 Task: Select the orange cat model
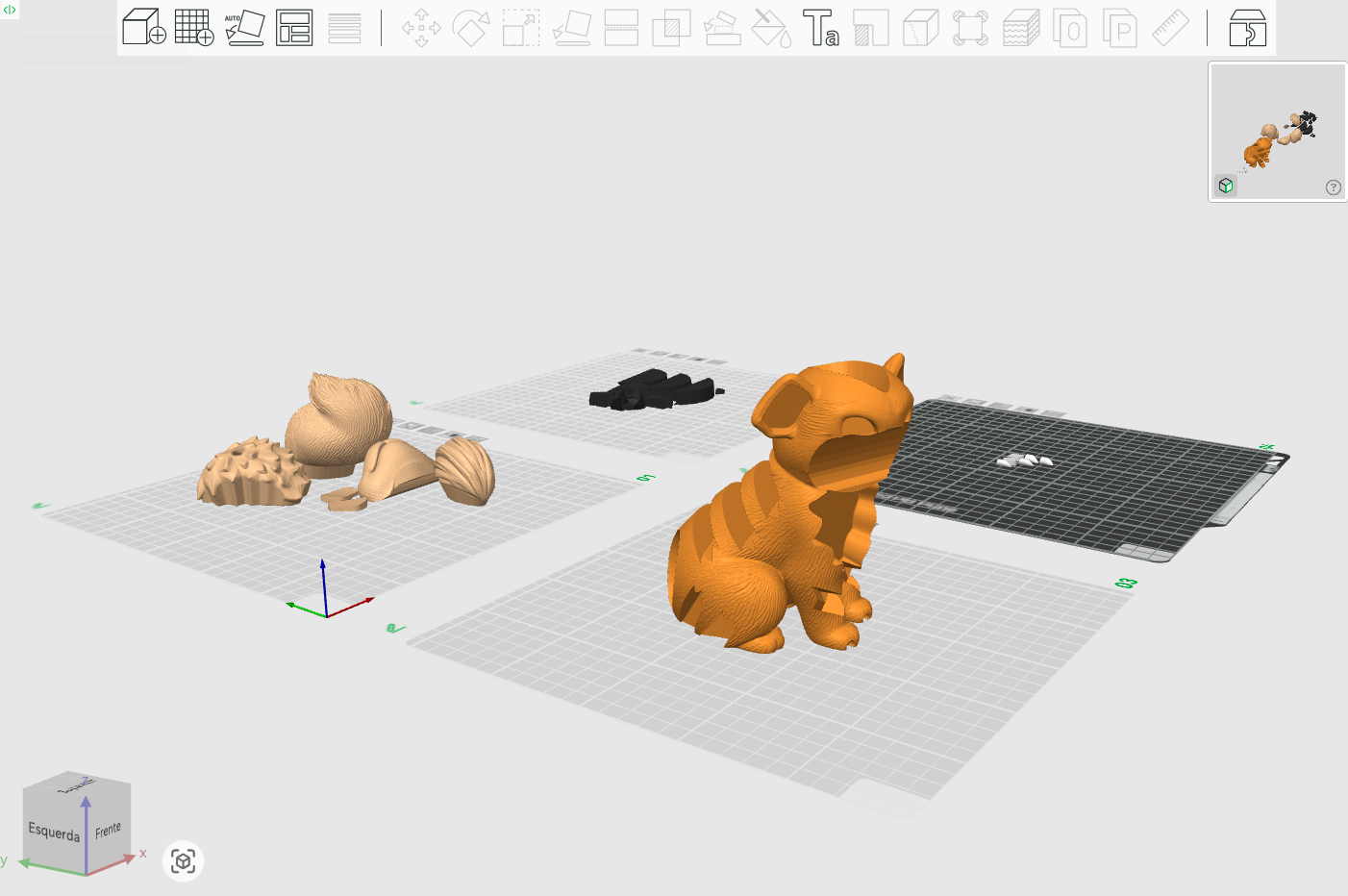click(788, 505)
